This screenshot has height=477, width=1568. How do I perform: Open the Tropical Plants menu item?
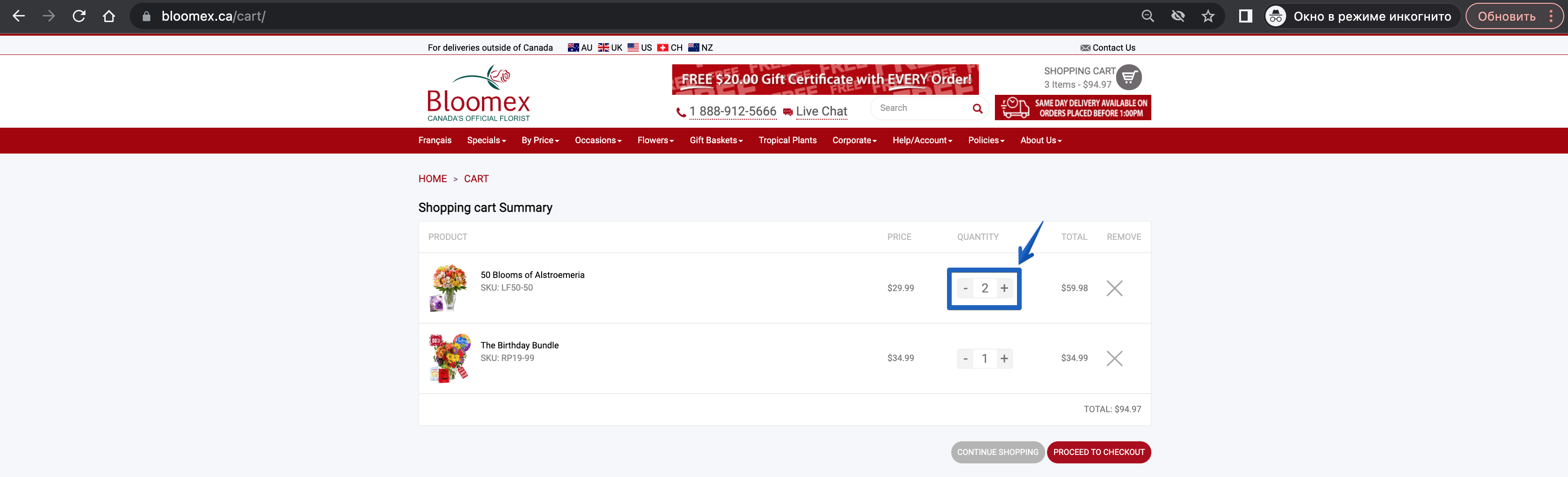[788, 140]
